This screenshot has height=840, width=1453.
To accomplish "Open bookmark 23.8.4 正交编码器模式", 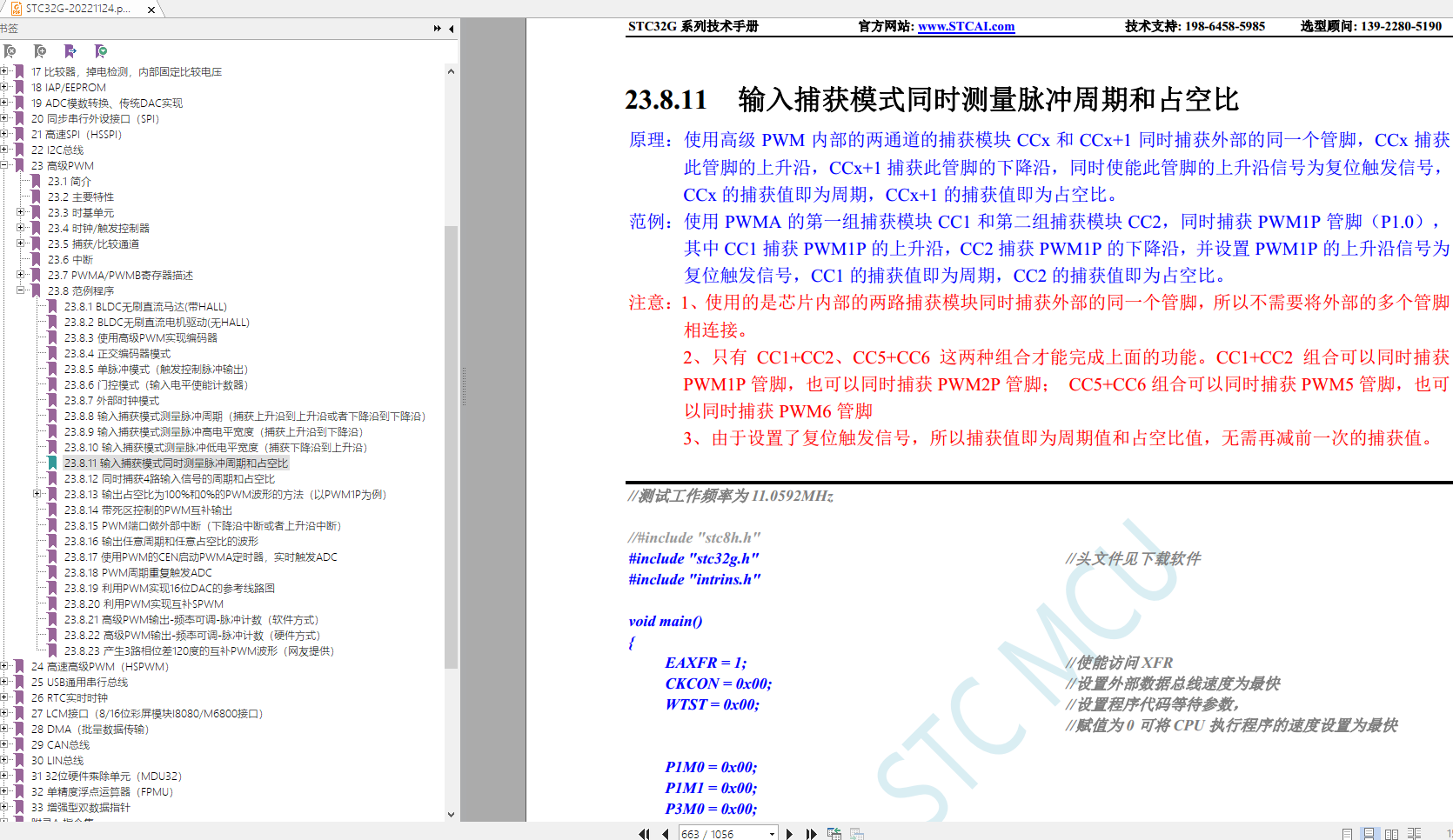I will (117, 354).
